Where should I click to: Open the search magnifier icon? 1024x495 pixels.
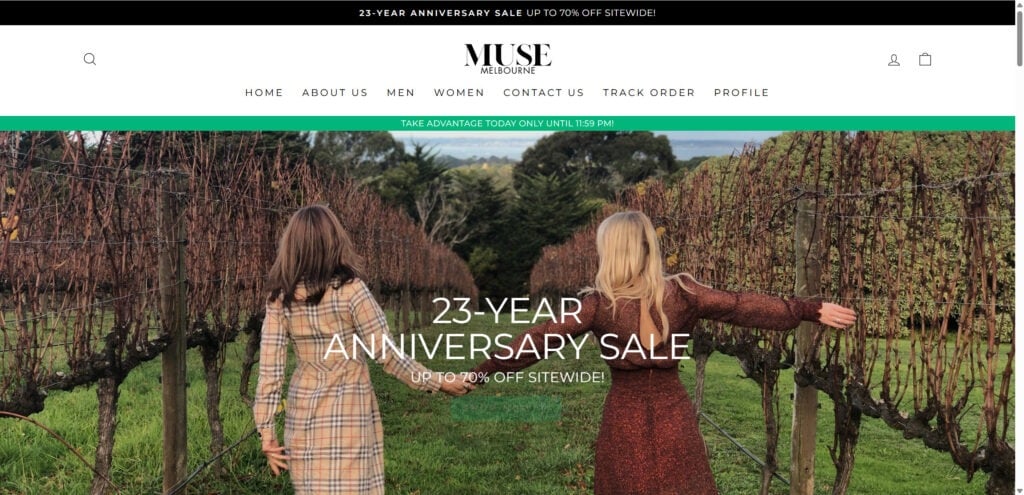[89, 59]
